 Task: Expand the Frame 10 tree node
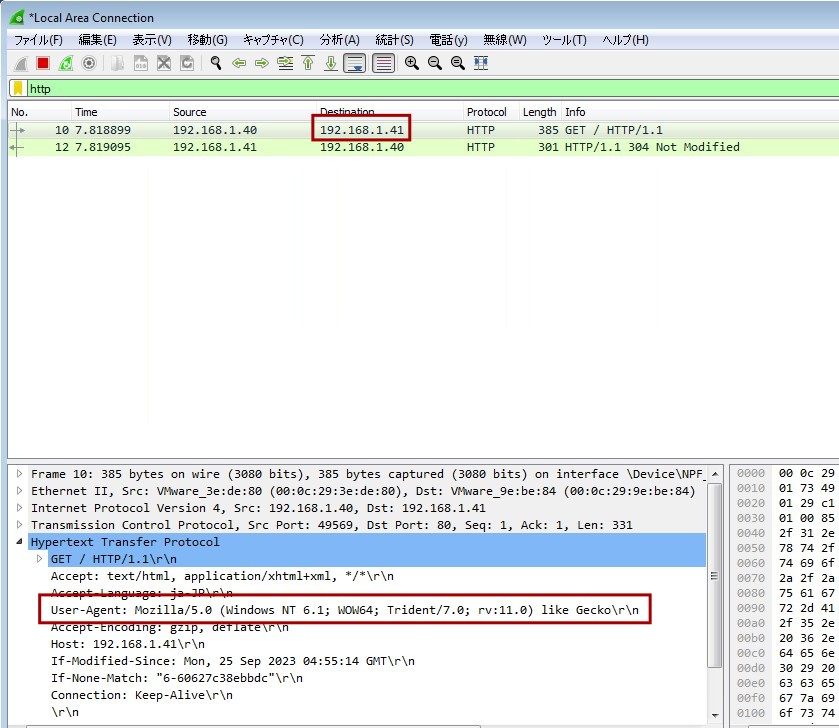[19, 474]
